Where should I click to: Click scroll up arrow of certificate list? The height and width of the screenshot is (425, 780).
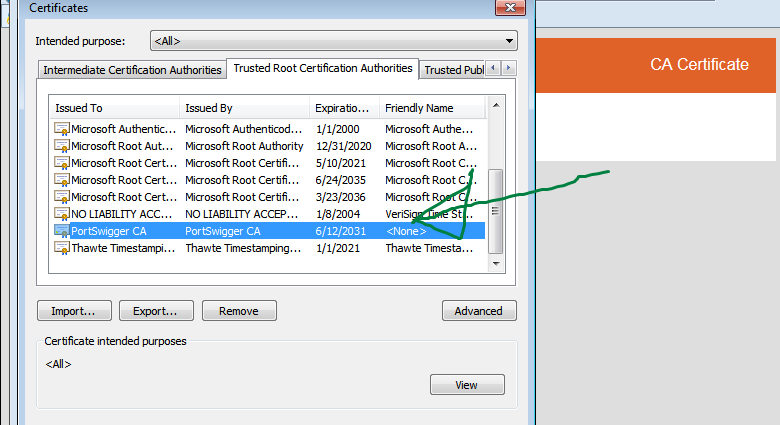496,106
